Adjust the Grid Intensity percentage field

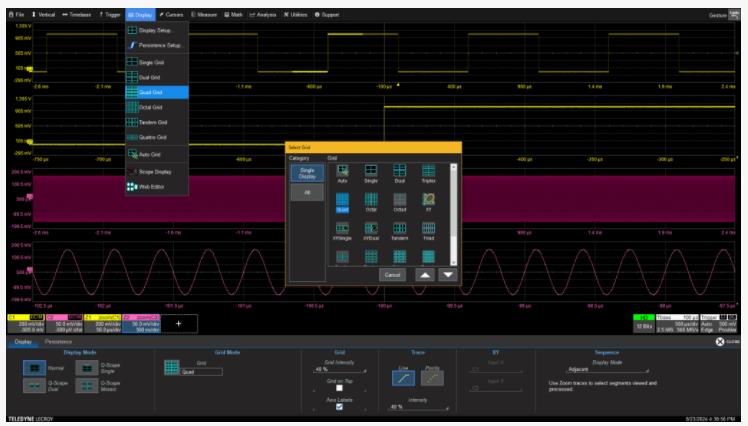pos(338,369)
